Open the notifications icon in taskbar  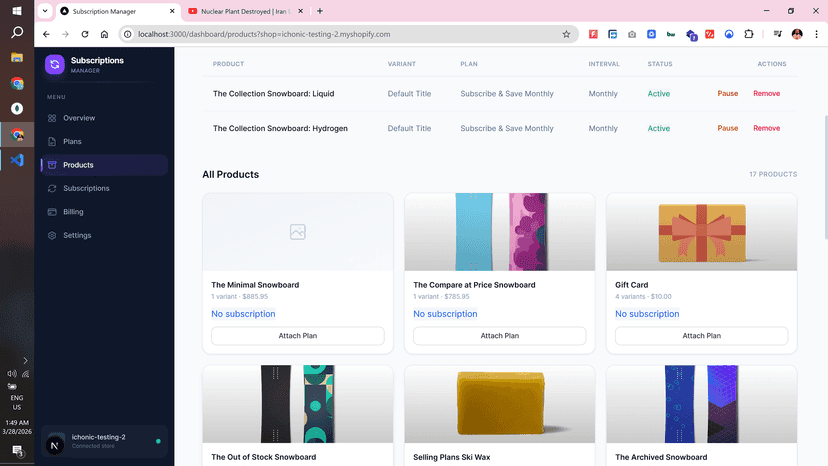(x=17, y=451)
